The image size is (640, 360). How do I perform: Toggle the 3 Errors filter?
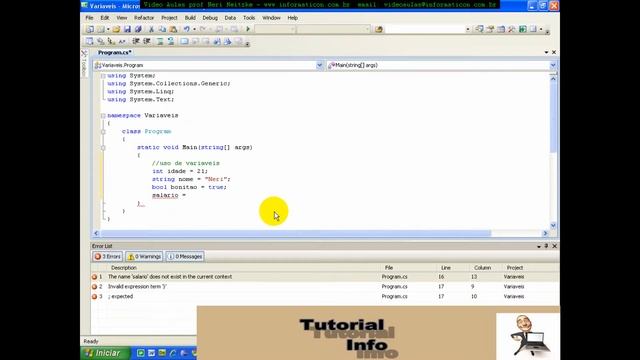(x=107, y=256)
